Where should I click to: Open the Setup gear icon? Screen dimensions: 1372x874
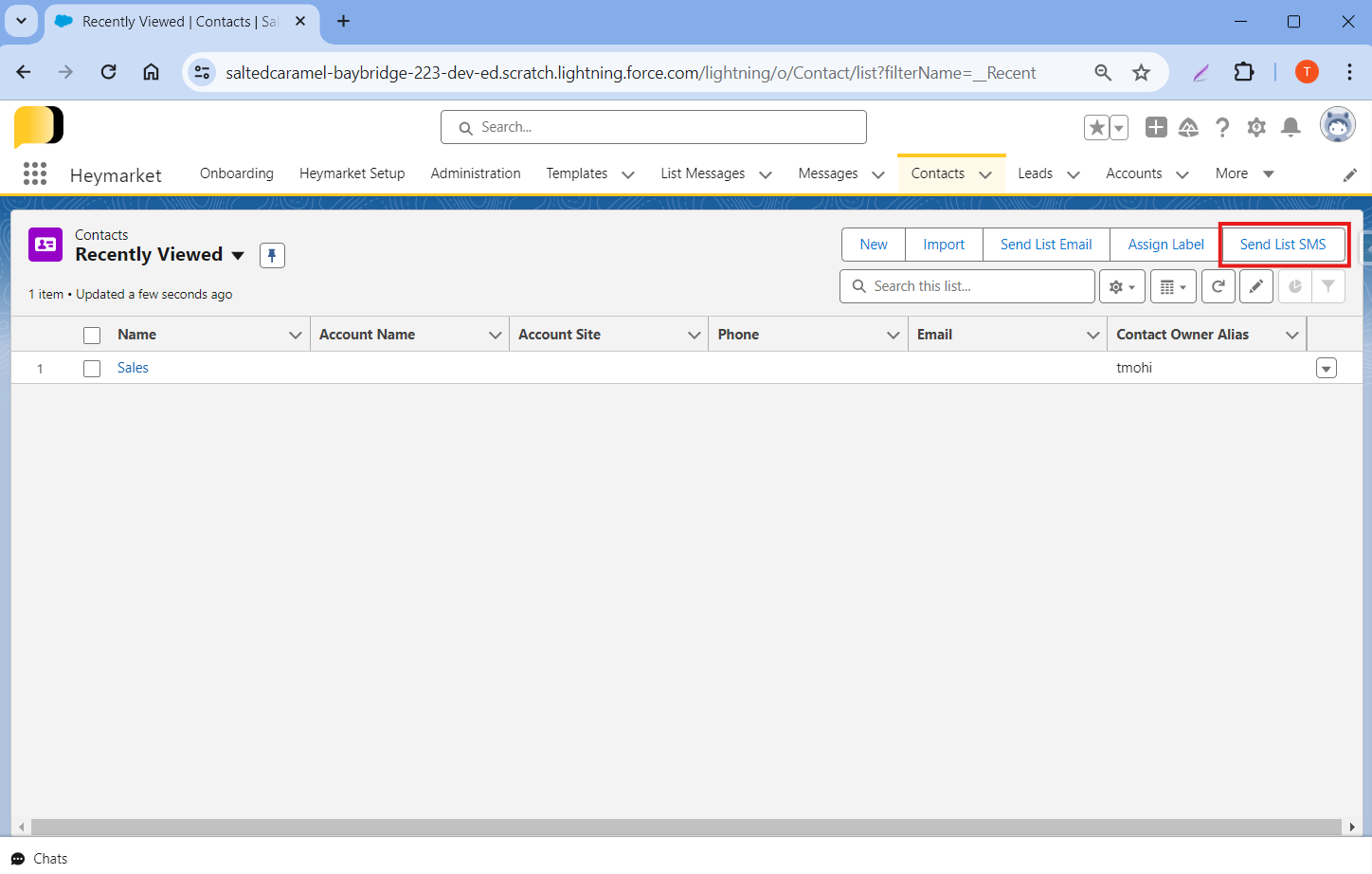(1256, 127)
